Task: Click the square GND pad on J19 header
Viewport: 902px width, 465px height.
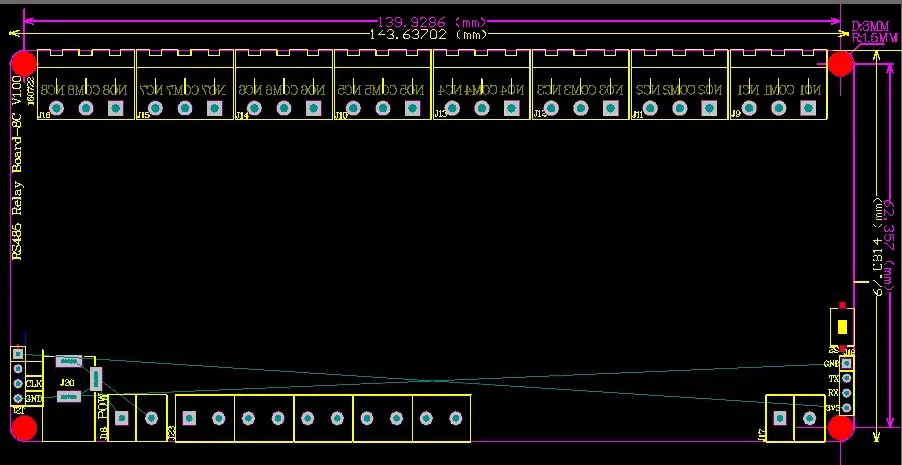Action: pyautogui.click(x=846, y=364)
